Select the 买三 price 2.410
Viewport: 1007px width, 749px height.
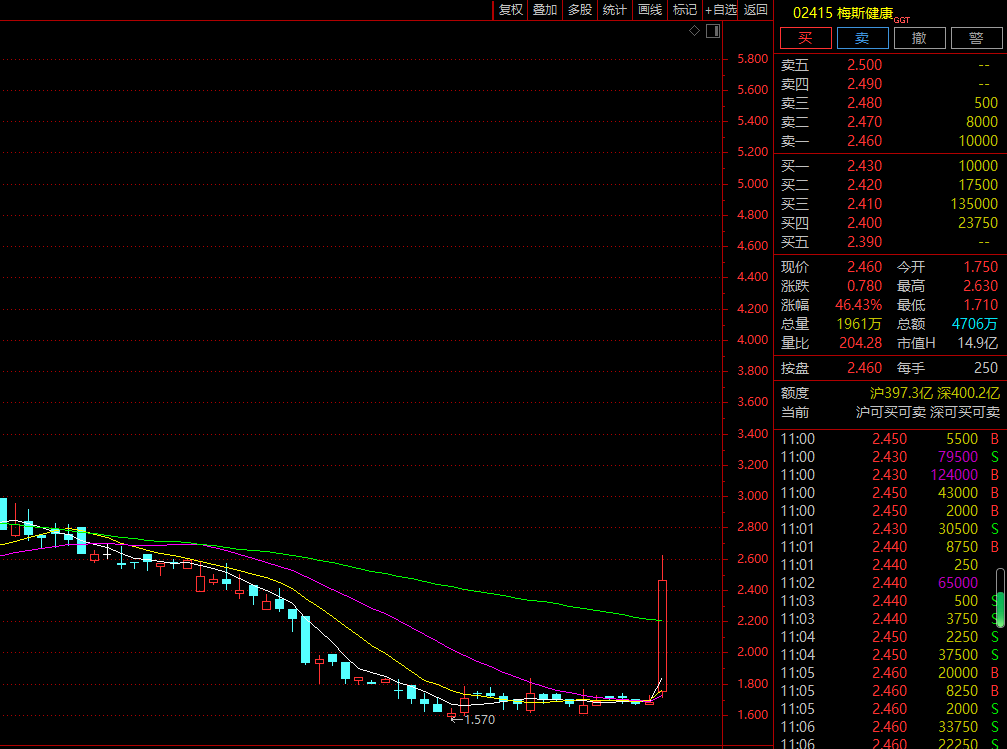coord(864,204)
